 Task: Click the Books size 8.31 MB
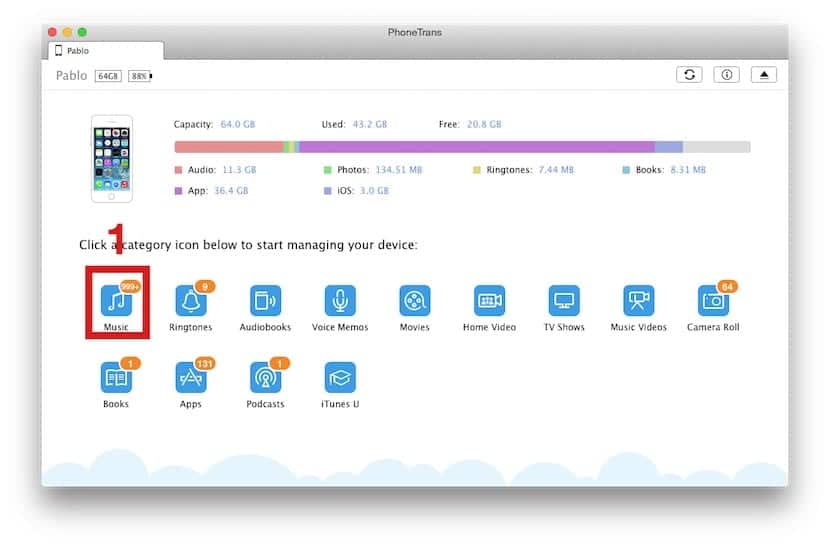(x=688, y=170)
